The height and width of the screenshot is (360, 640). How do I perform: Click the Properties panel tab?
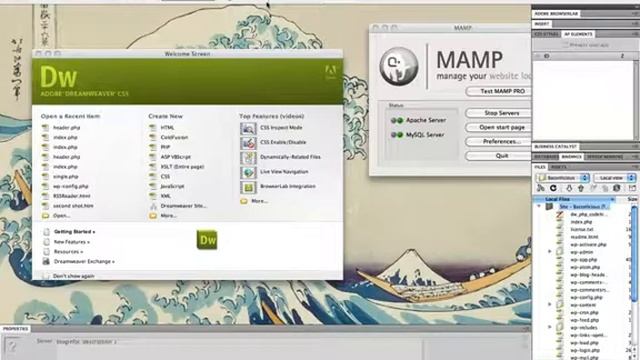pos(16,329)
